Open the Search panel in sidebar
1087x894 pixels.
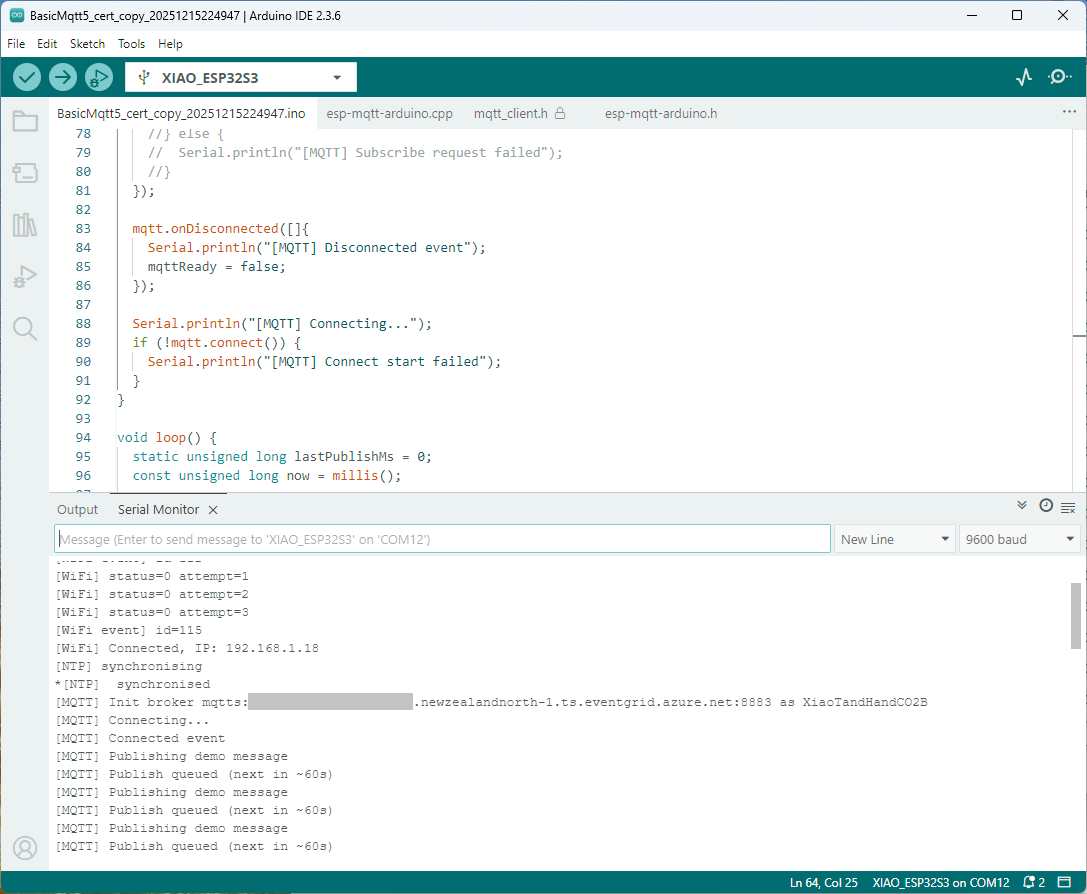coord(25,329)
